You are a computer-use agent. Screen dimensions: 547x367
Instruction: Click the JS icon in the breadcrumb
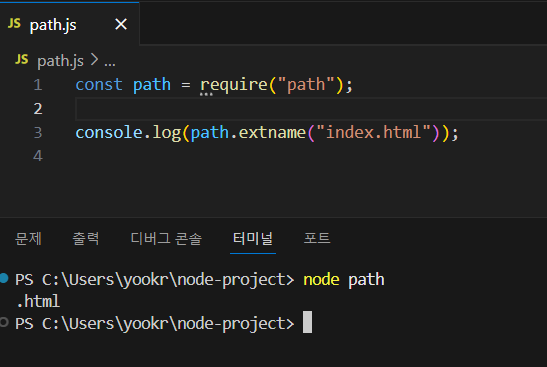click(22, 60)
